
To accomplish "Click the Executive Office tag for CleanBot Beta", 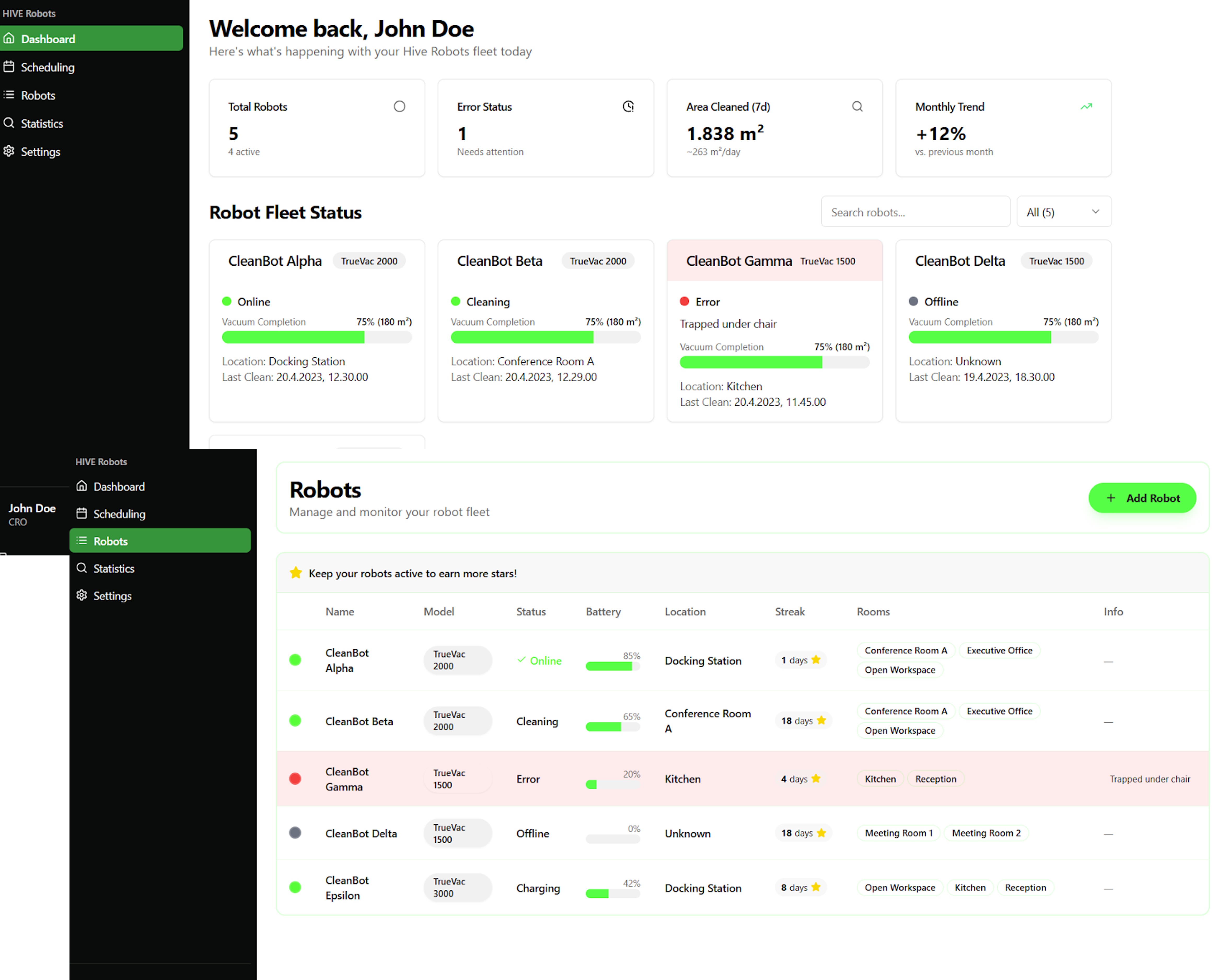I will coord(999,711).
